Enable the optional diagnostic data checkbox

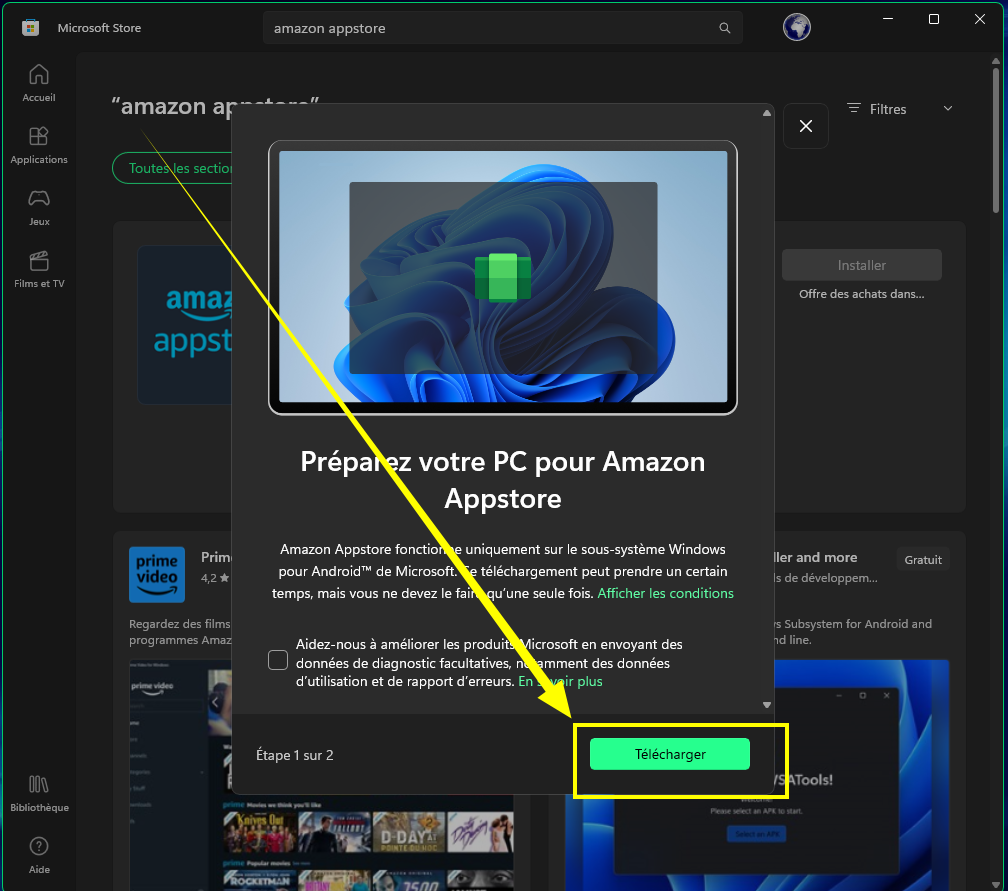[x=278, y=660]
